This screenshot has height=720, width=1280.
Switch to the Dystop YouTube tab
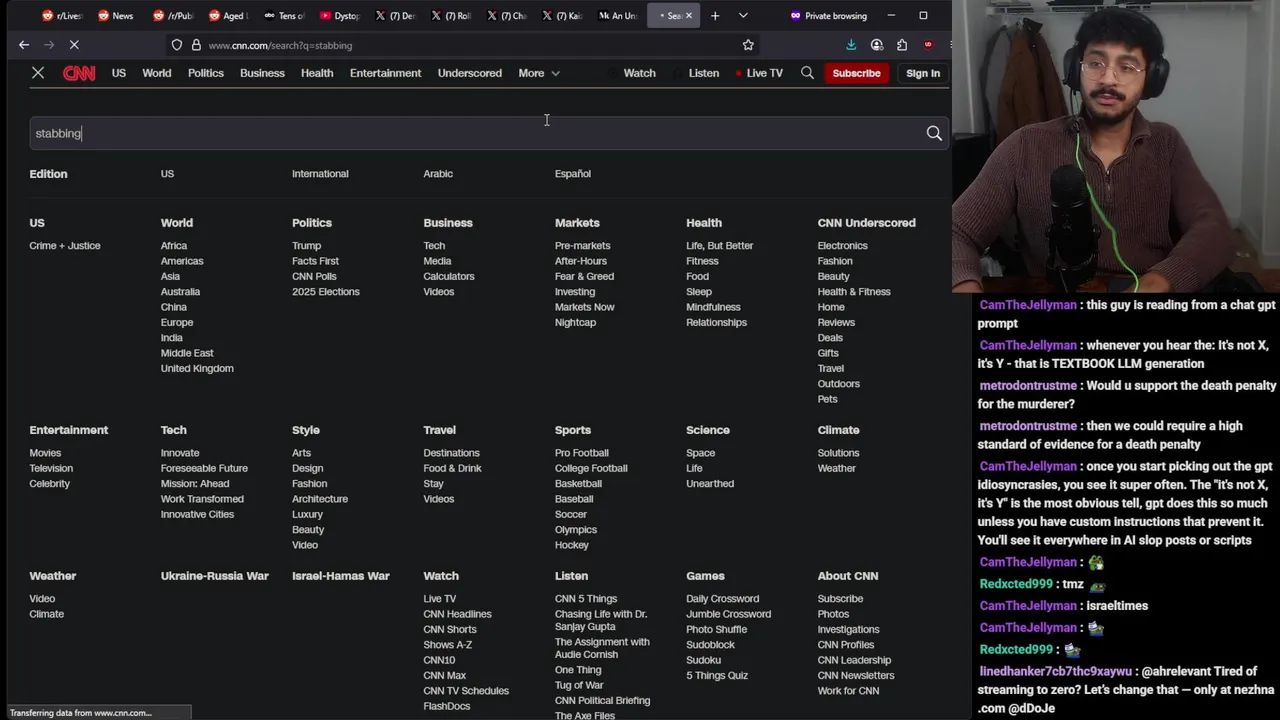pyautogui.click(x=341, y=16)
